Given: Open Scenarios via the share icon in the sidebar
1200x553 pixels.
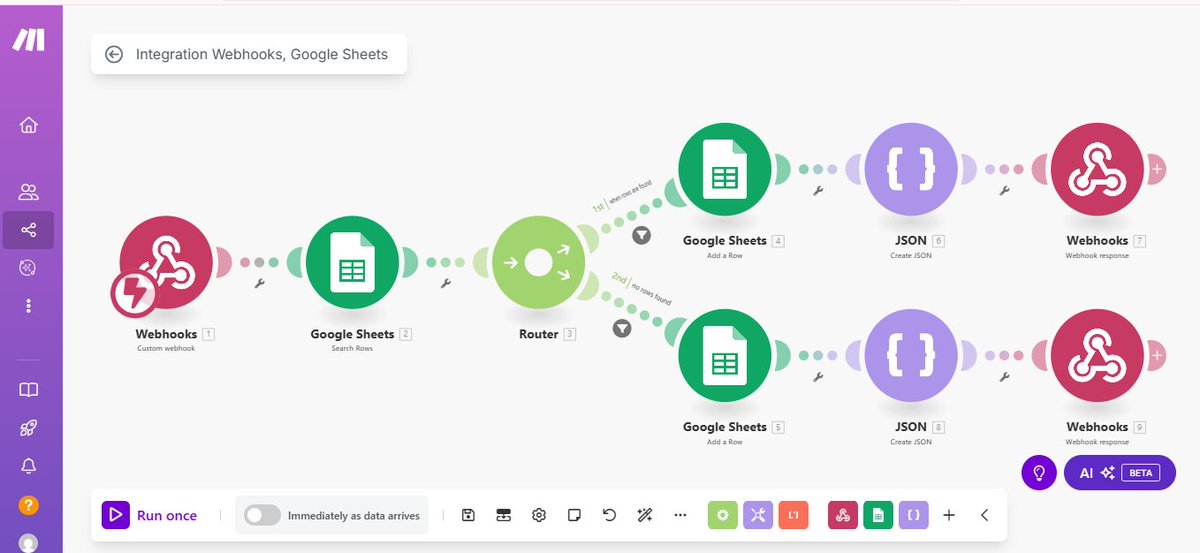Looking at the screenshot, I should coord(28,230).
